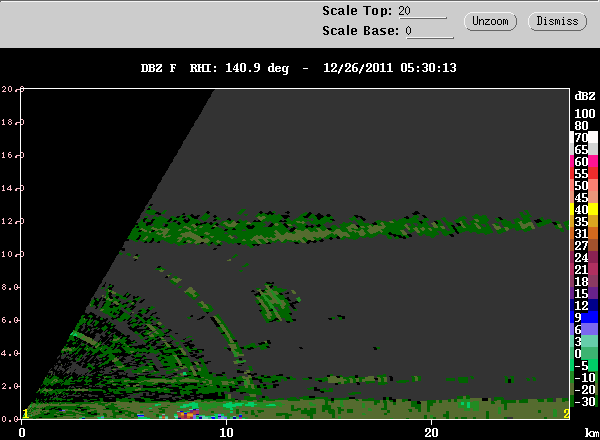Click the 100 value on dBZ legend
The width and height of the screenshot is (600, 440).
[x=585, y=114]
